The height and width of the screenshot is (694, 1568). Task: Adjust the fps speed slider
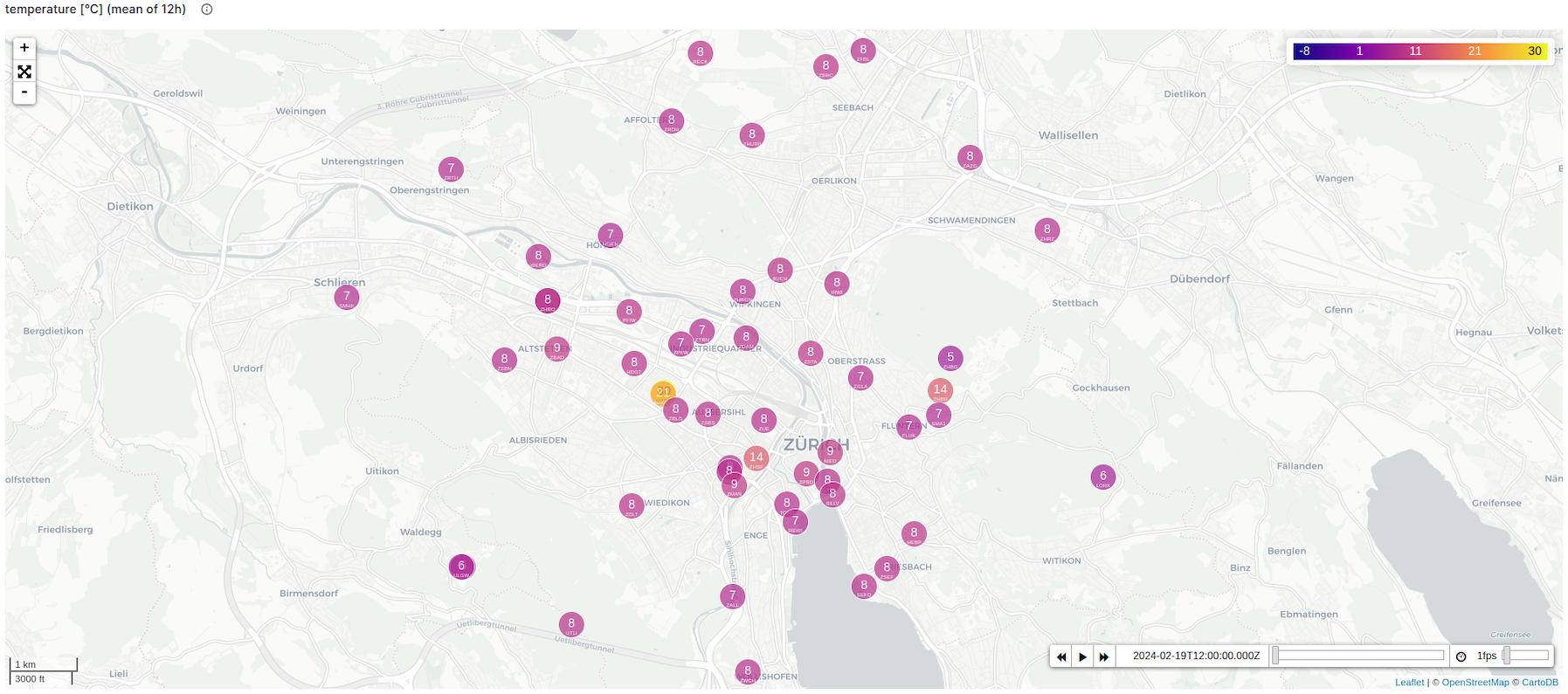1526,656
